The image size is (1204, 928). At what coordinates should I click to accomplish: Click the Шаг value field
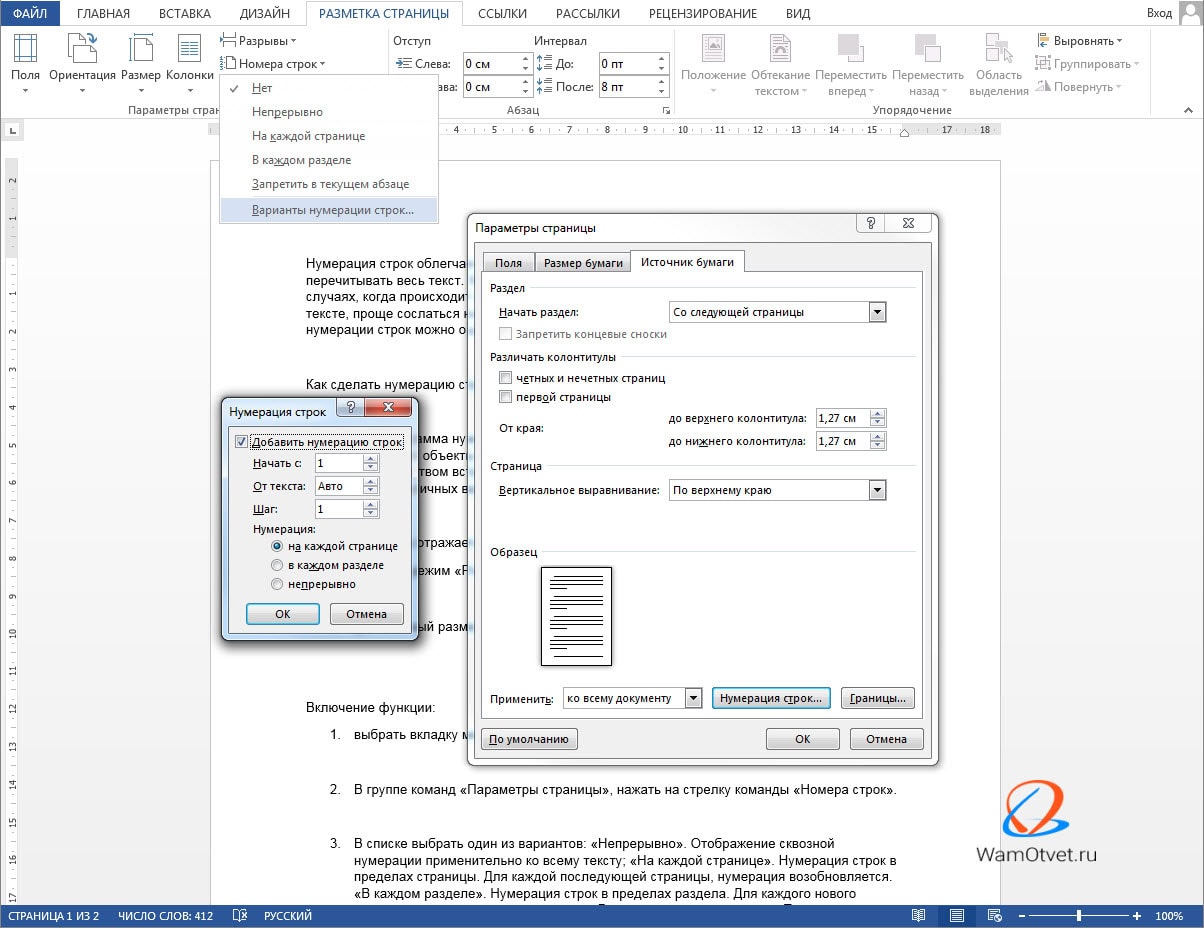click(x=339, y=509)
